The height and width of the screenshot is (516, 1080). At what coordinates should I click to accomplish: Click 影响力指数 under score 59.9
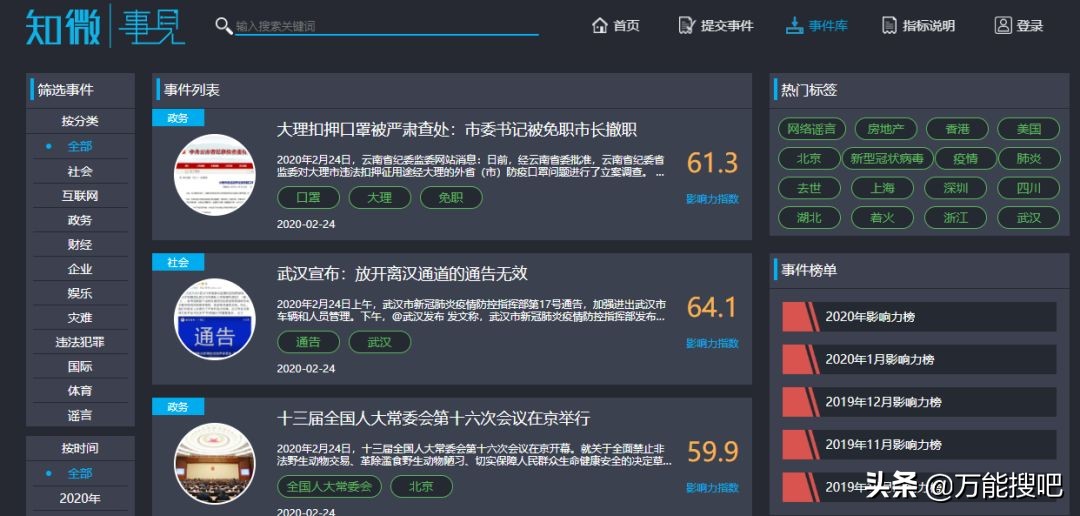click(x=712, y=488)
